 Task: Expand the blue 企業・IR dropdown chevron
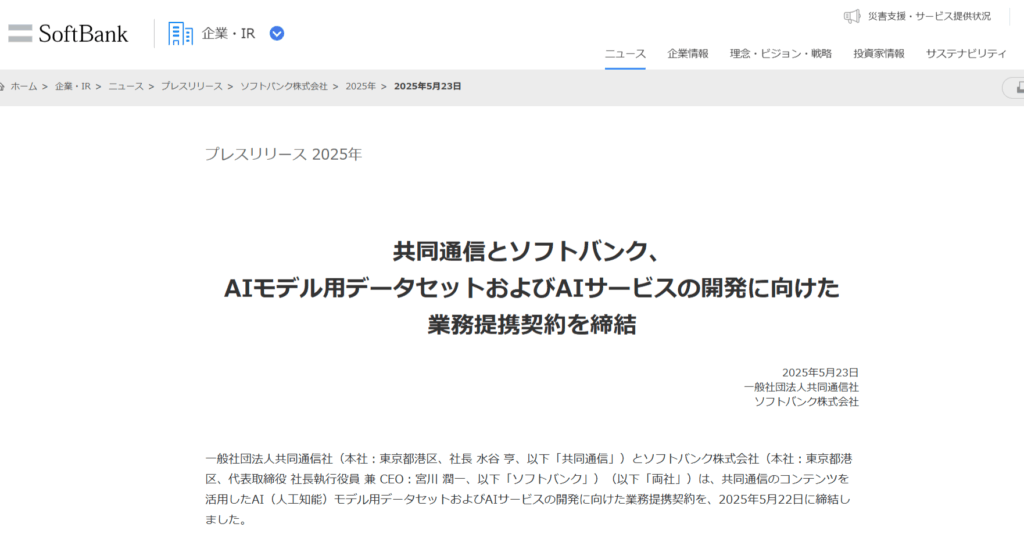click(277, 33)
